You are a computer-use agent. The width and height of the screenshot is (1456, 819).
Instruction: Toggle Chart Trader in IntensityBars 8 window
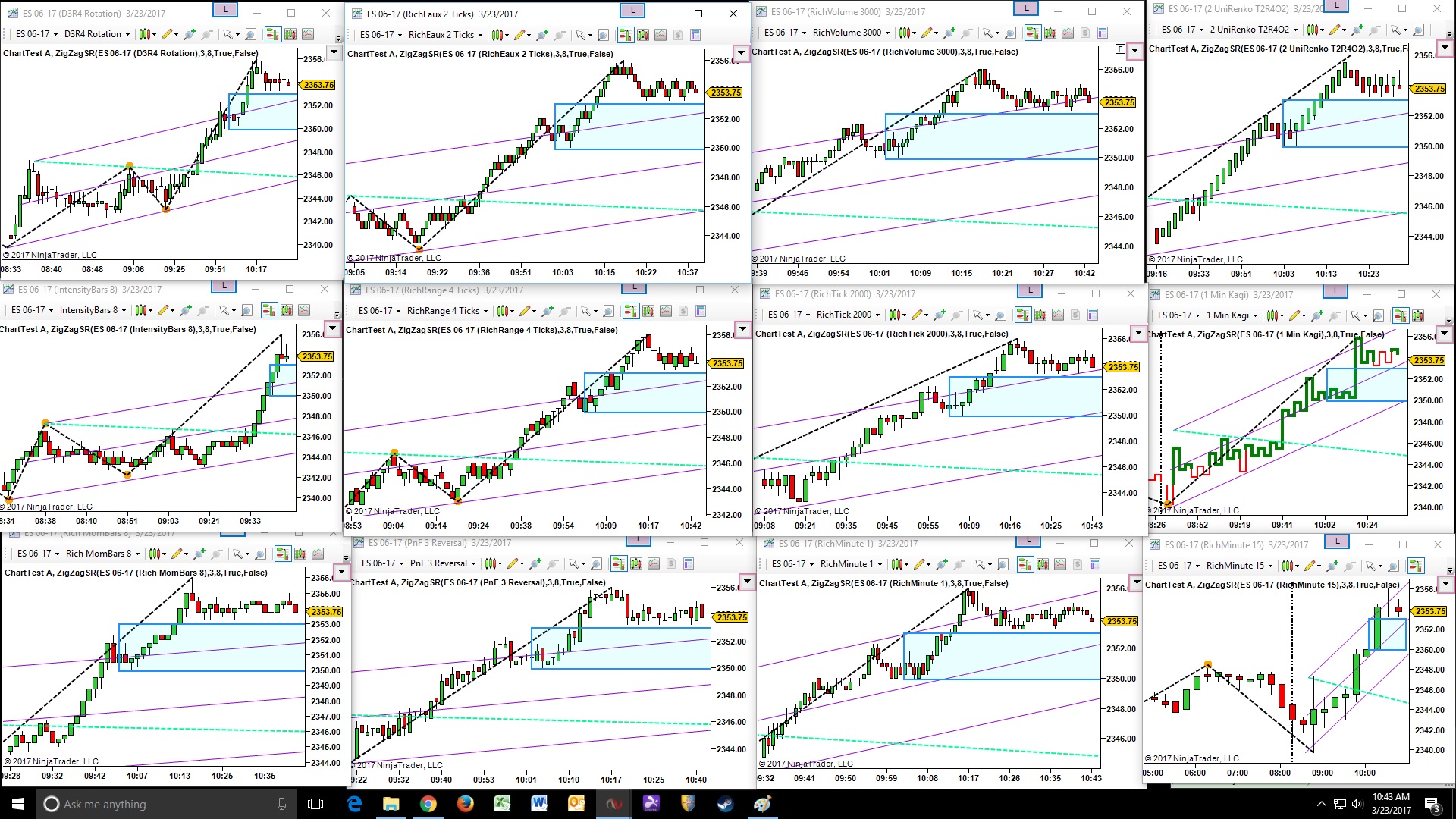pos(268,310)
